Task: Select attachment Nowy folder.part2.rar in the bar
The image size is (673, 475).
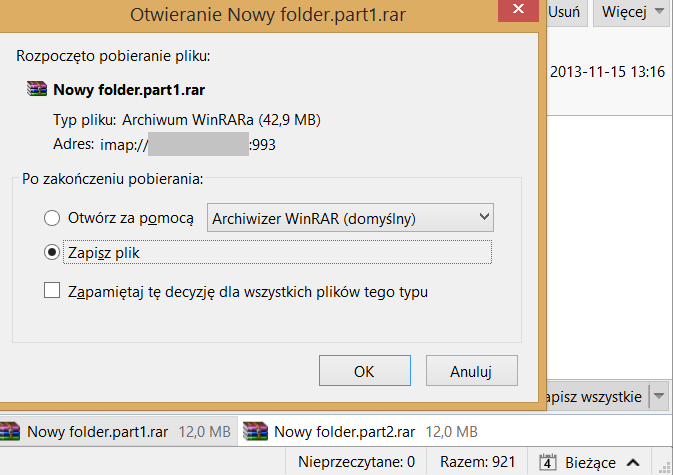Action: pos(361,431)
